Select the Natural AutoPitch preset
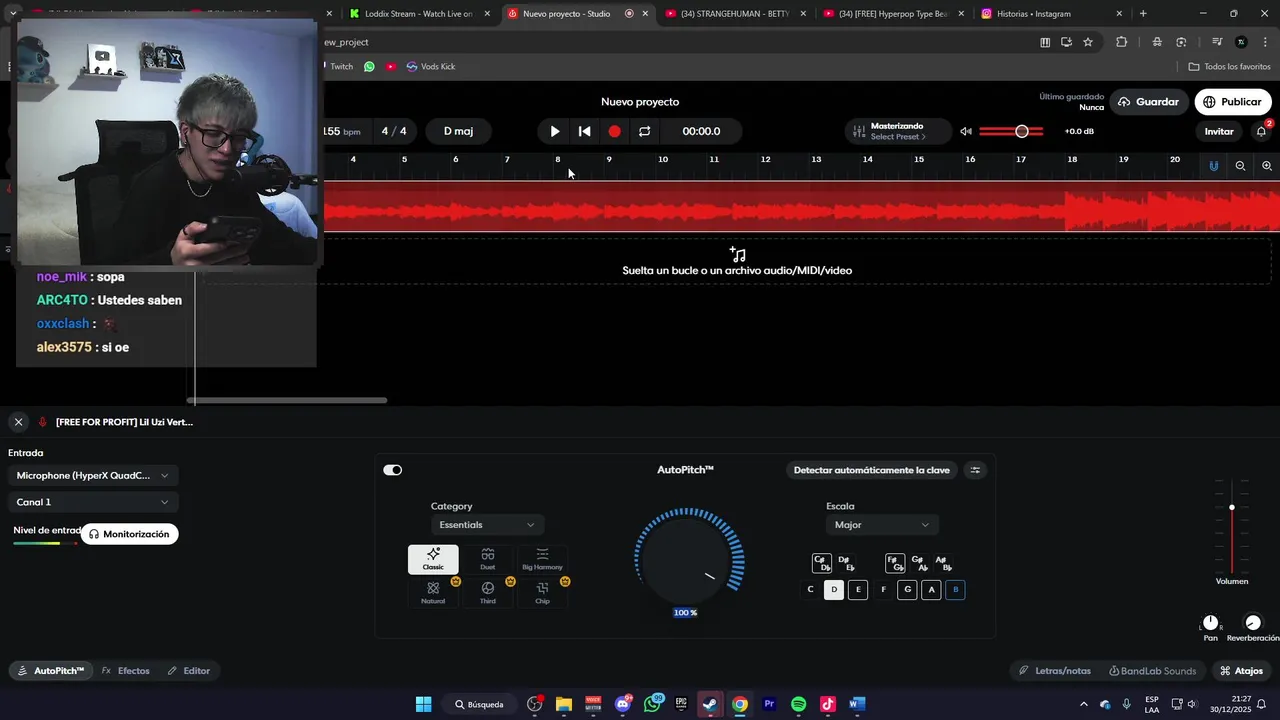The image size is (1280, 720). coord(433,593)
